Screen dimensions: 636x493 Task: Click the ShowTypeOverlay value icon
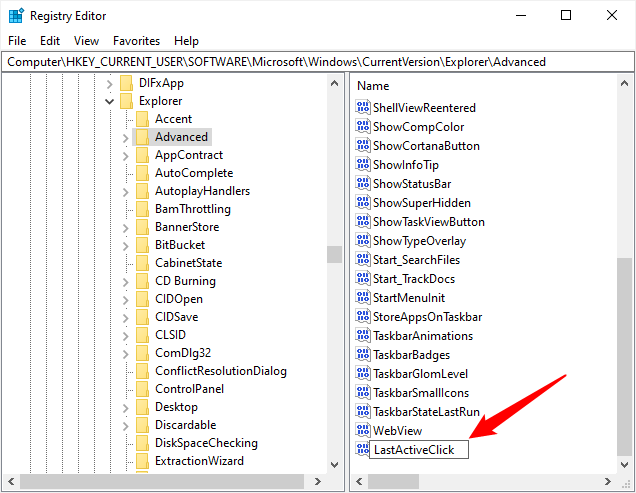tap(363, 241)
